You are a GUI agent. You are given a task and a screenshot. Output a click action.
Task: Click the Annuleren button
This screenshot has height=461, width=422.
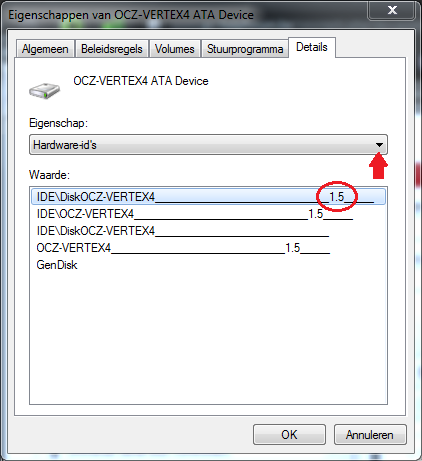point(370,435)
